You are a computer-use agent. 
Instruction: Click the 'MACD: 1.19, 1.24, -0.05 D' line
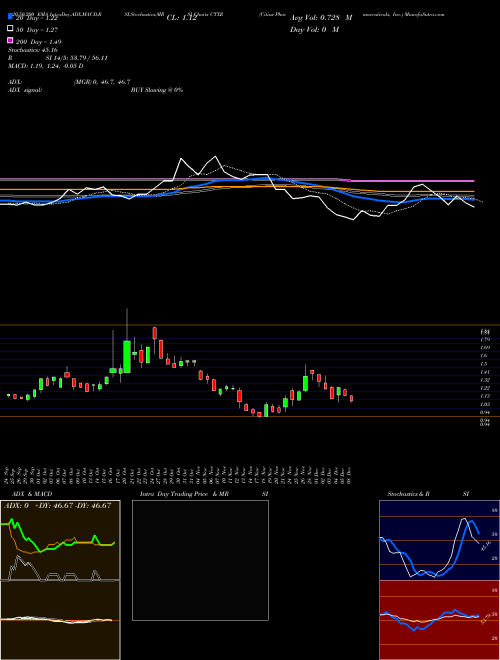(x=45, y=66)
